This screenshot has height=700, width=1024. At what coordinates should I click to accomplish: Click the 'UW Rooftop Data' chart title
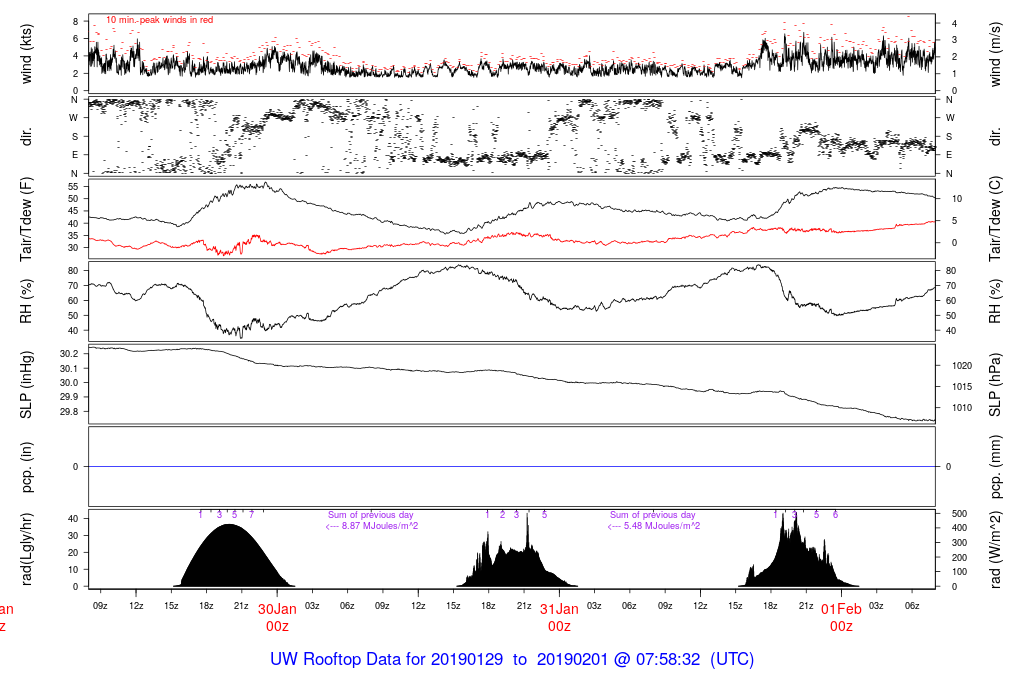tap(512, 659)
